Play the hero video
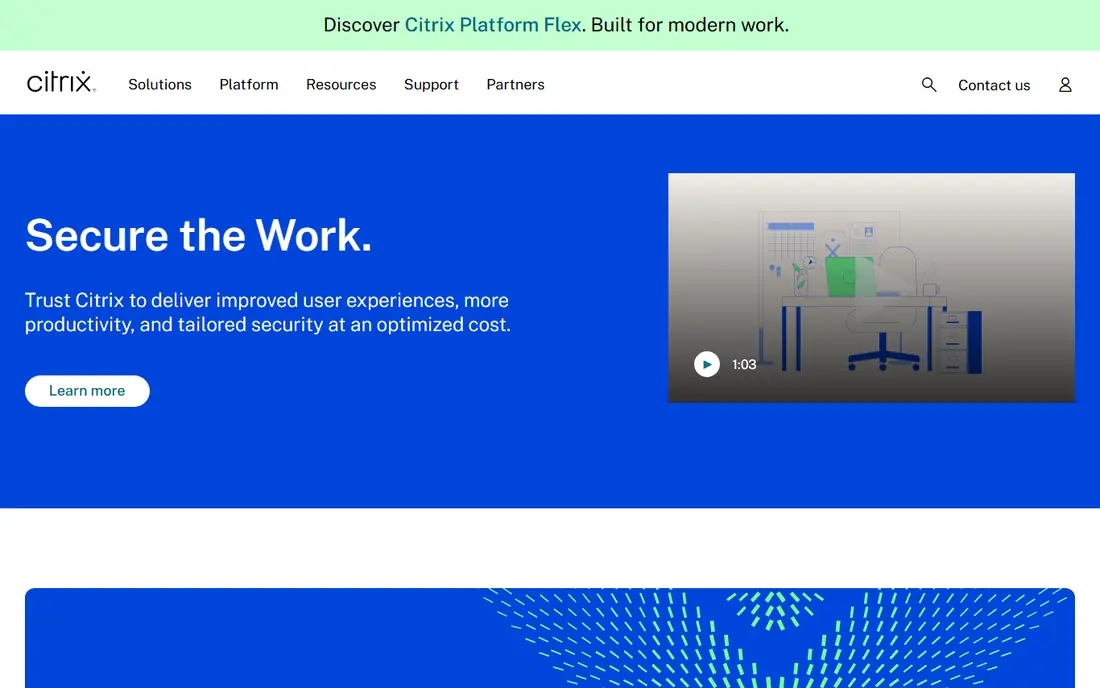 point(706,364)
